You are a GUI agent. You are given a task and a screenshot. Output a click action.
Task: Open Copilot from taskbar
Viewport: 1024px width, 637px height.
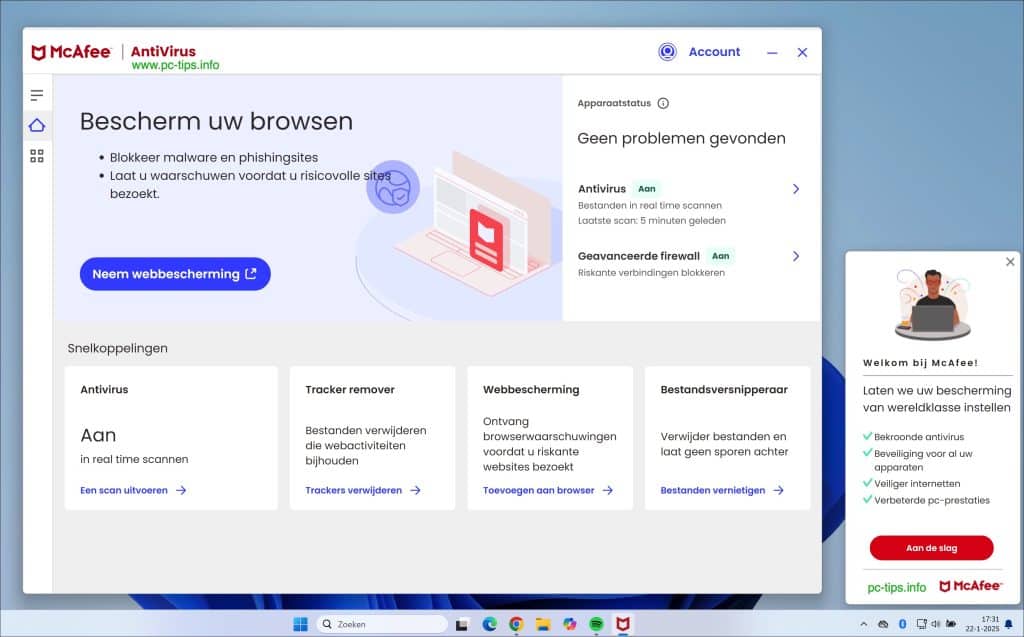[x=569, y=624]
